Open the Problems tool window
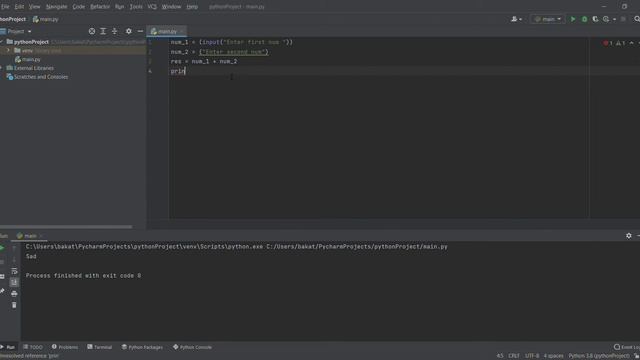Screen dimensions: 640x360 [64, 347]
